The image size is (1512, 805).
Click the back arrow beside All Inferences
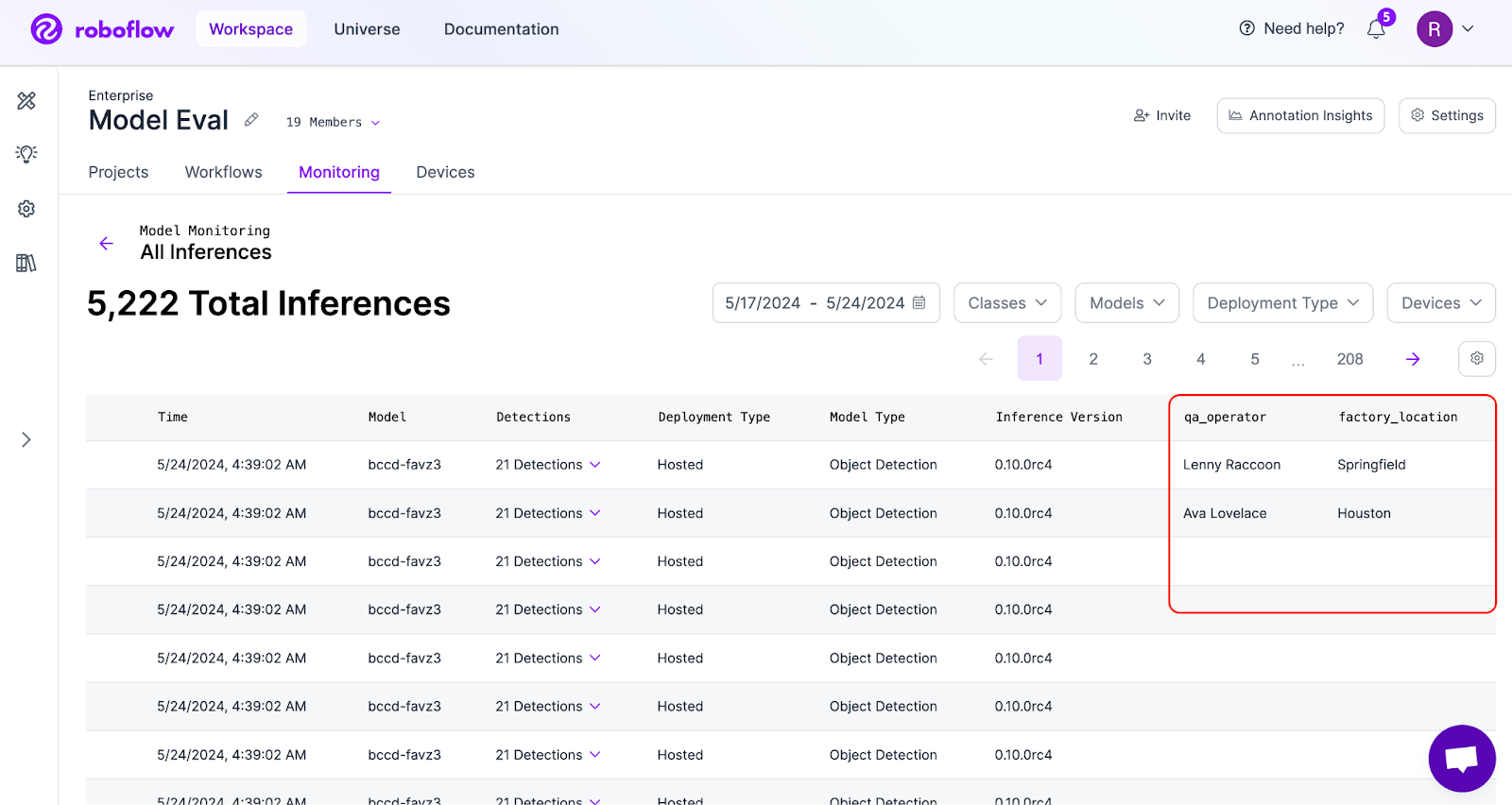click(107, 243)
